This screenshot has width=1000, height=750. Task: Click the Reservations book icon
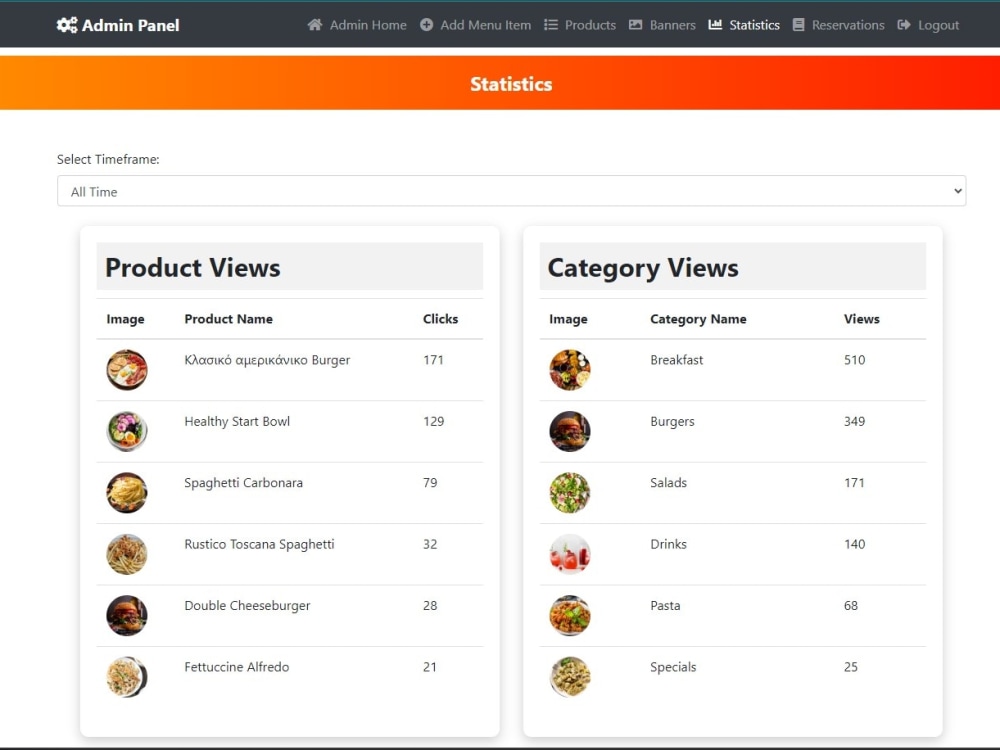pyautogui.click(x=798, y=25)
